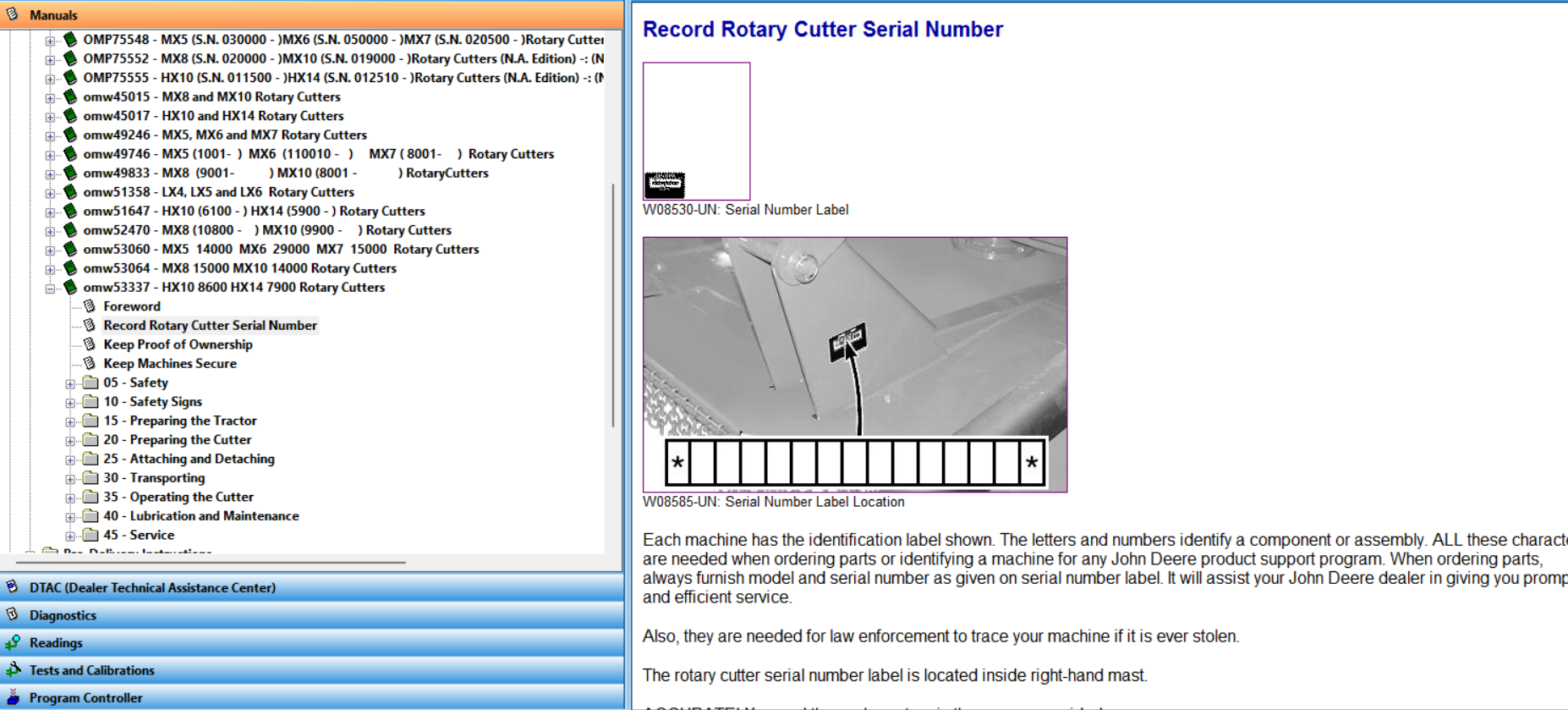The width and height of the screenshot is (1568, 710).
Task: Click the green book icon for omw49833
Action: pyautogui.click(x=70, y=173)
